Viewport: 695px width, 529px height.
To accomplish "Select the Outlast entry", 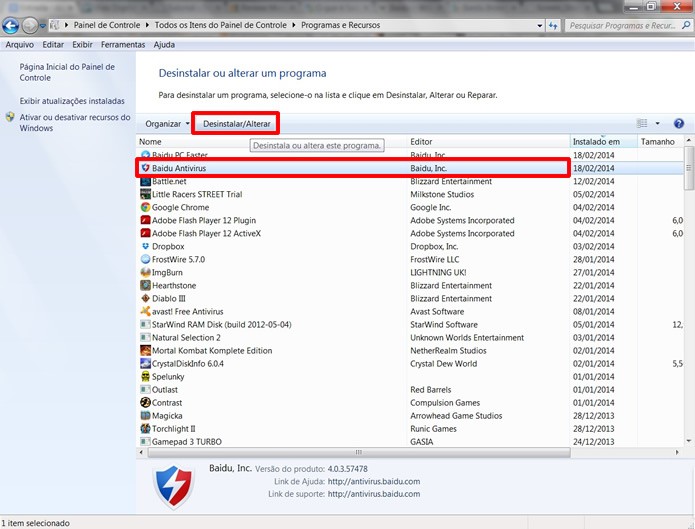I will tap(164, 390).
